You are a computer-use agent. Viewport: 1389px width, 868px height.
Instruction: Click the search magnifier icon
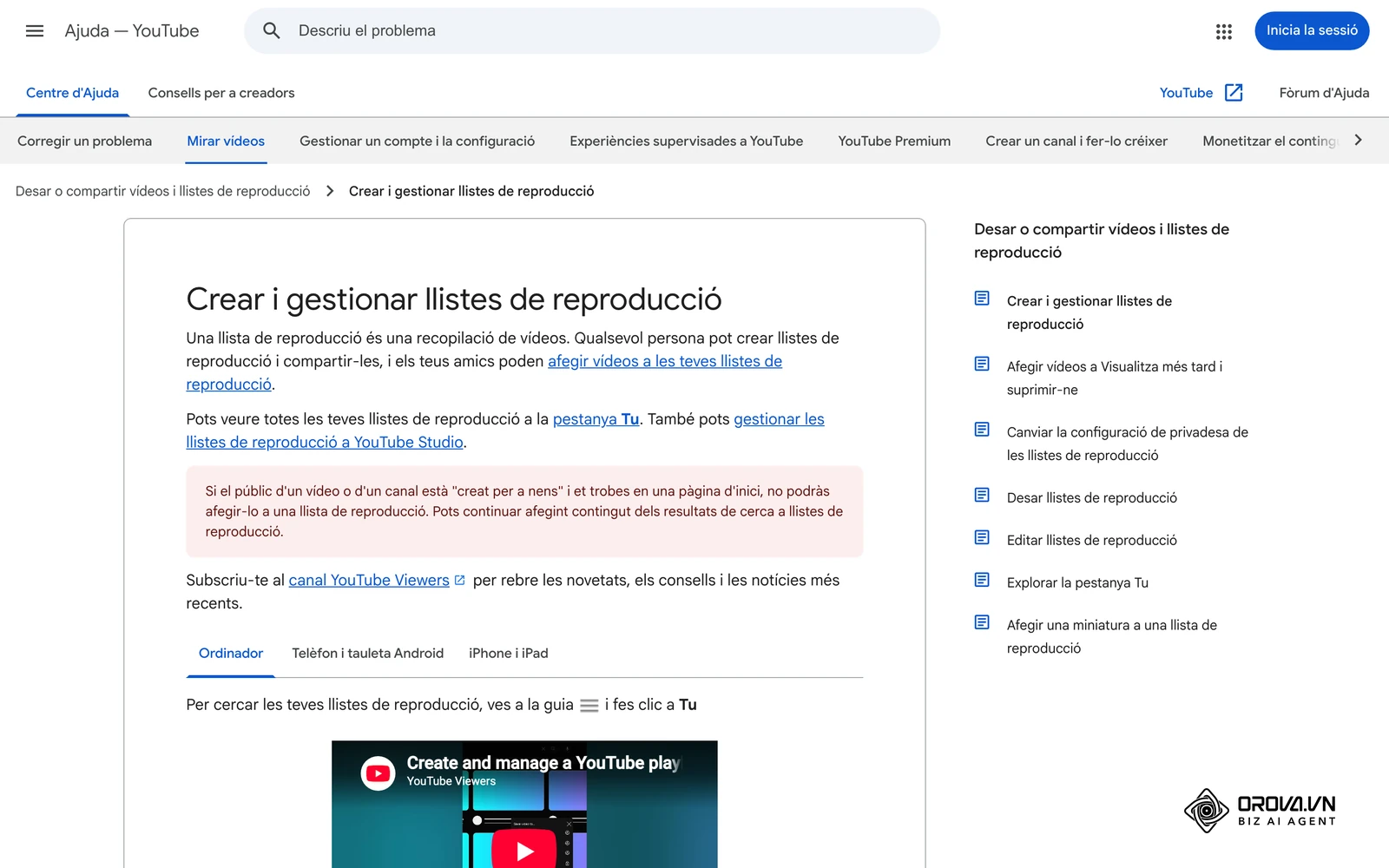272,31
